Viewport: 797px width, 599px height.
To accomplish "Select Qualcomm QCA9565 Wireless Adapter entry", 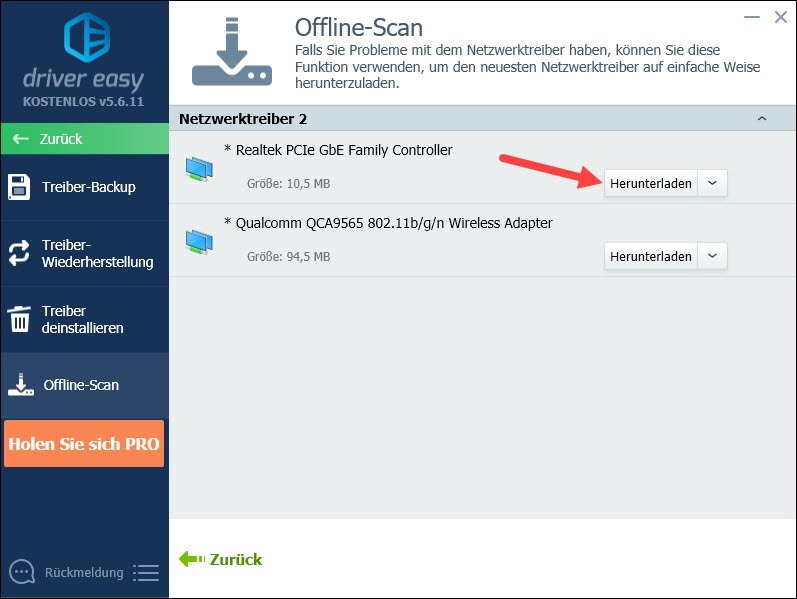I will (x=482, y=241).
